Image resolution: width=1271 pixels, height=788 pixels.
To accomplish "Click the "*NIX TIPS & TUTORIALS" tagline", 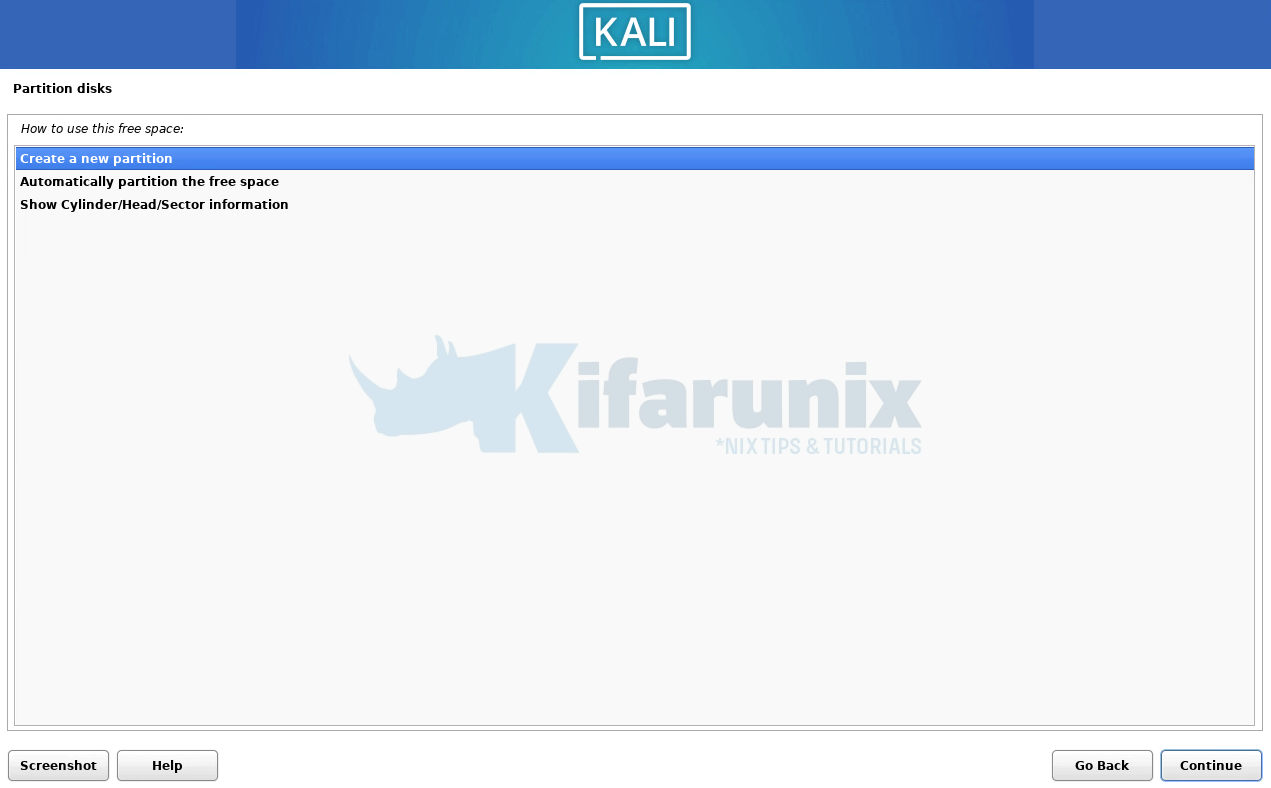I will coord(818,446).
